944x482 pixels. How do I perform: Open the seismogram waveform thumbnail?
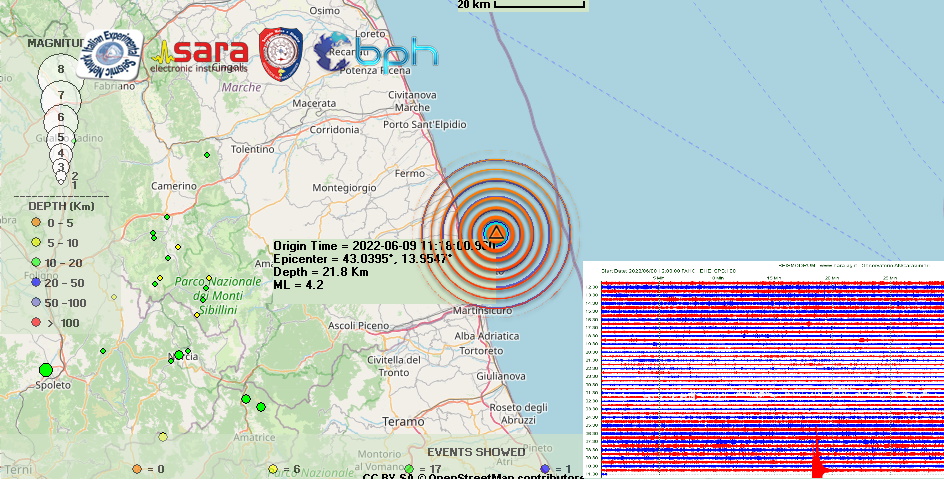tap(764, 370)
